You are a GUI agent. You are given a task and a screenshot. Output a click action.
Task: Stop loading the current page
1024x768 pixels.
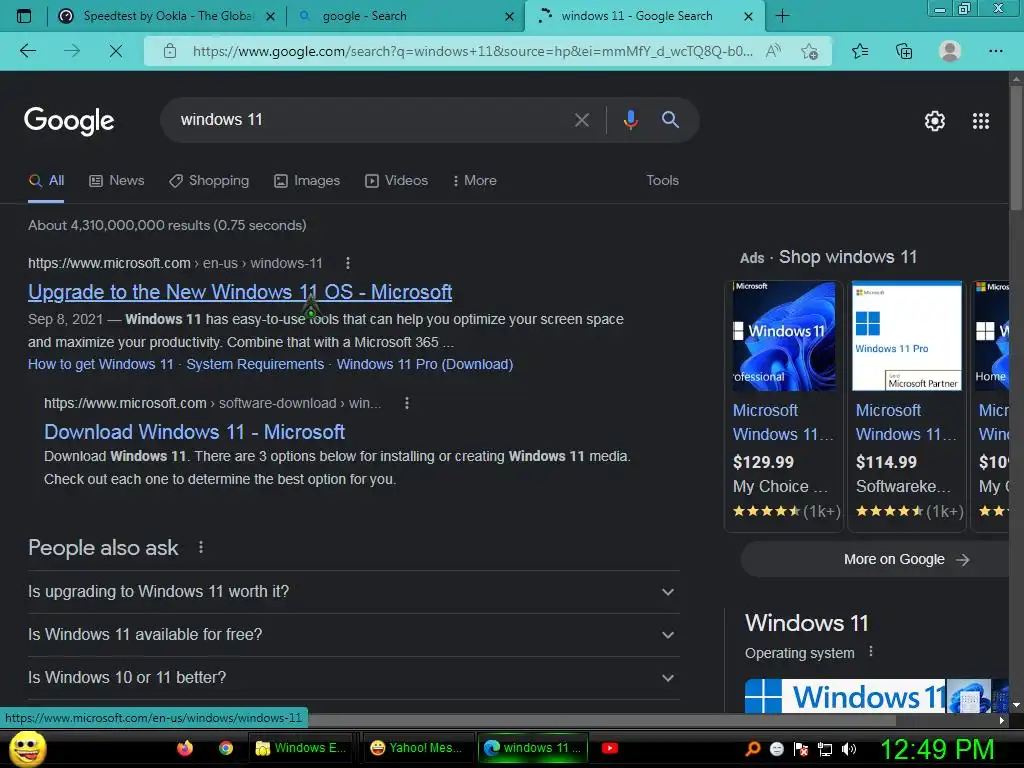[116, 51]
